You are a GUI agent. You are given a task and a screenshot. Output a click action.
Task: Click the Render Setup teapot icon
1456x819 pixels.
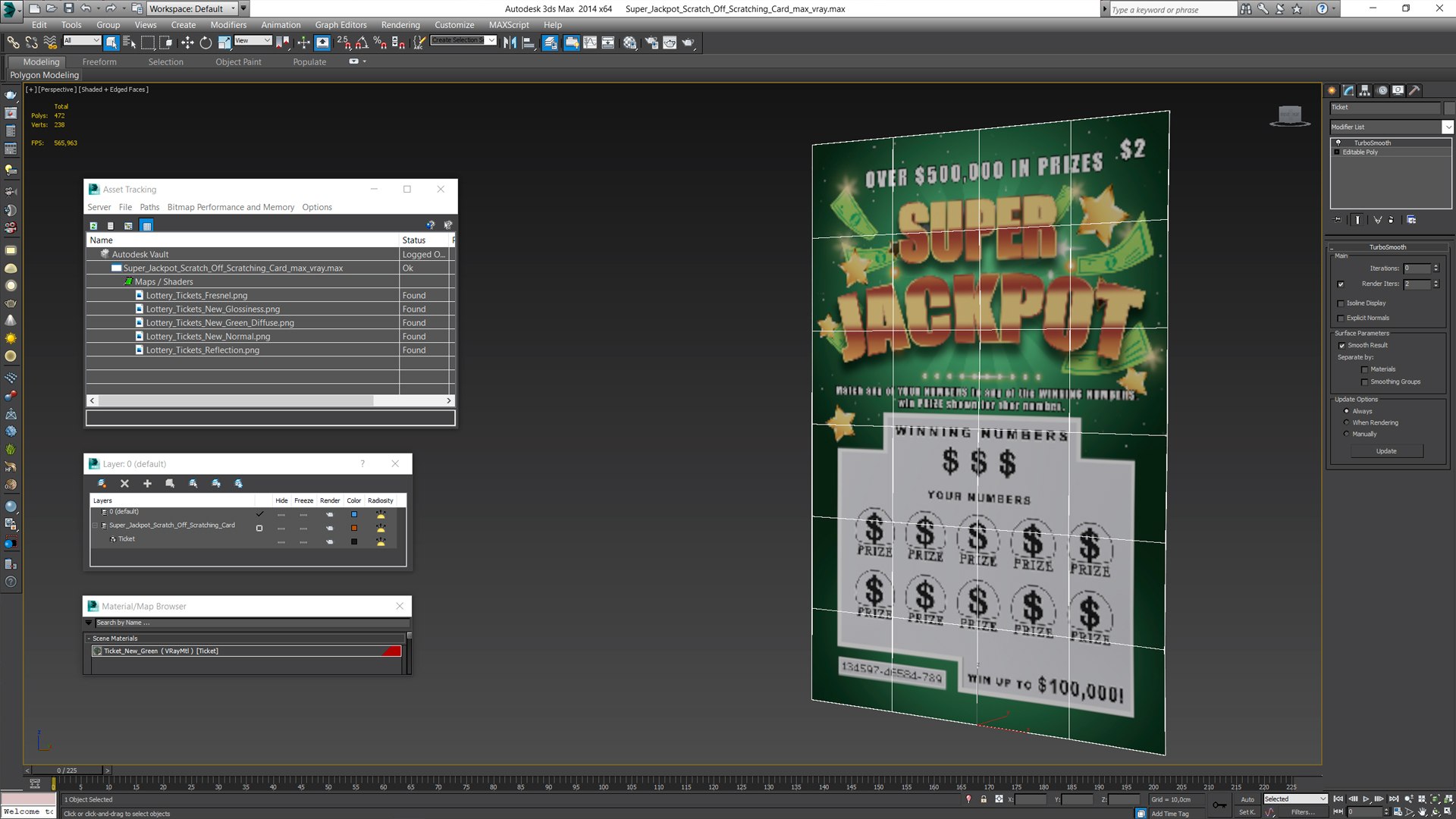[x=651, y=42]
